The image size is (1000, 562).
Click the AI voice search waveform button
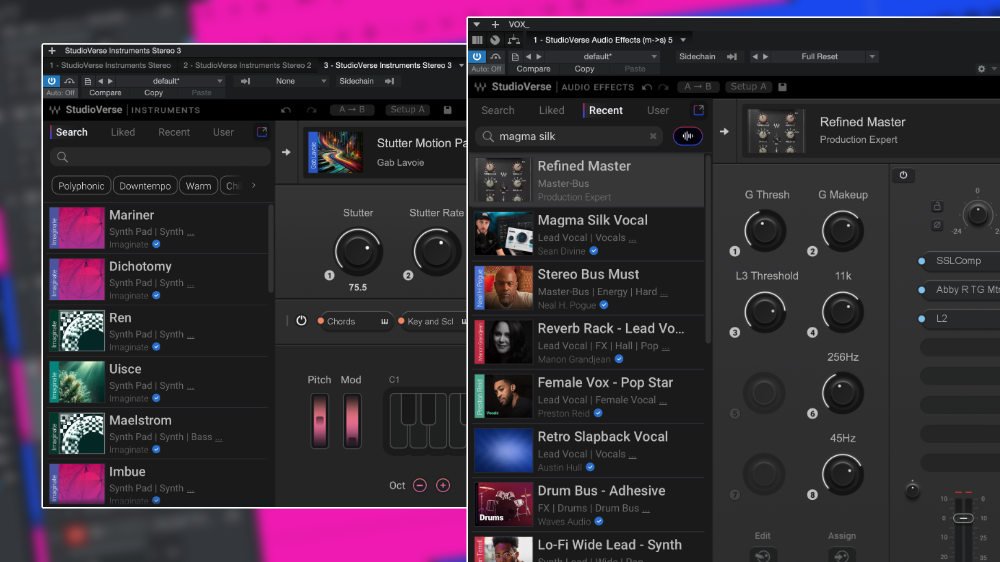(x=688, y=136)
